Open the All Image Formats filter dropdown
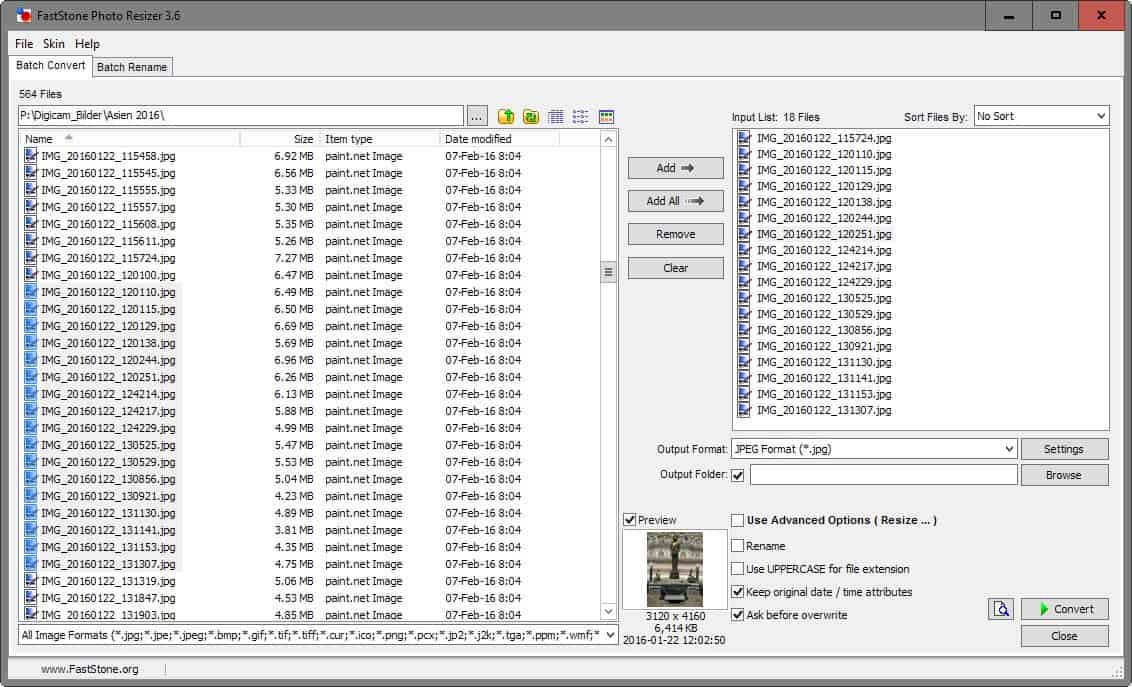This screenshot has height=687, width=1132. tap(609, 635)
